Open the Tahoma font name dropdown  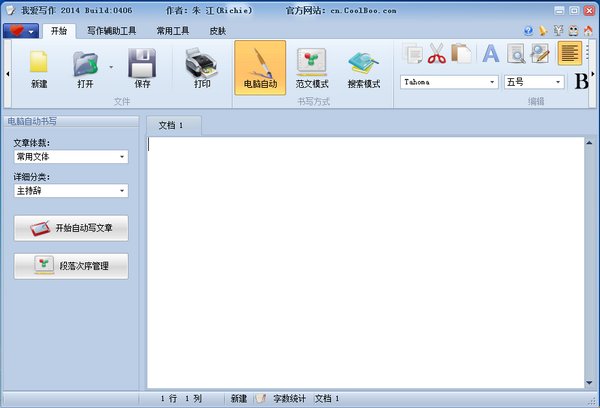coord(449,82)
